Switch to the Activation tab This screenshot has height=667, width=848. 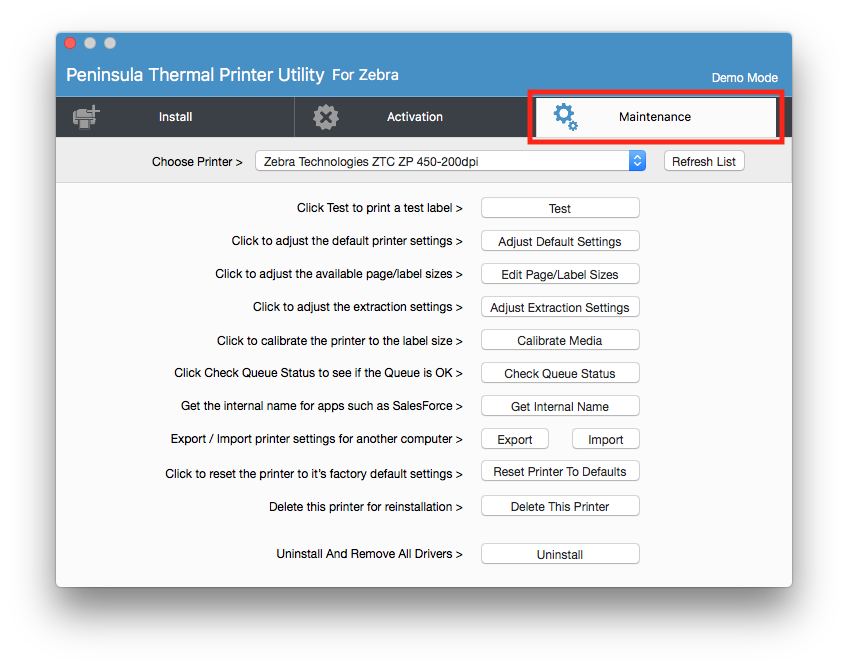[x=414, y=117]
